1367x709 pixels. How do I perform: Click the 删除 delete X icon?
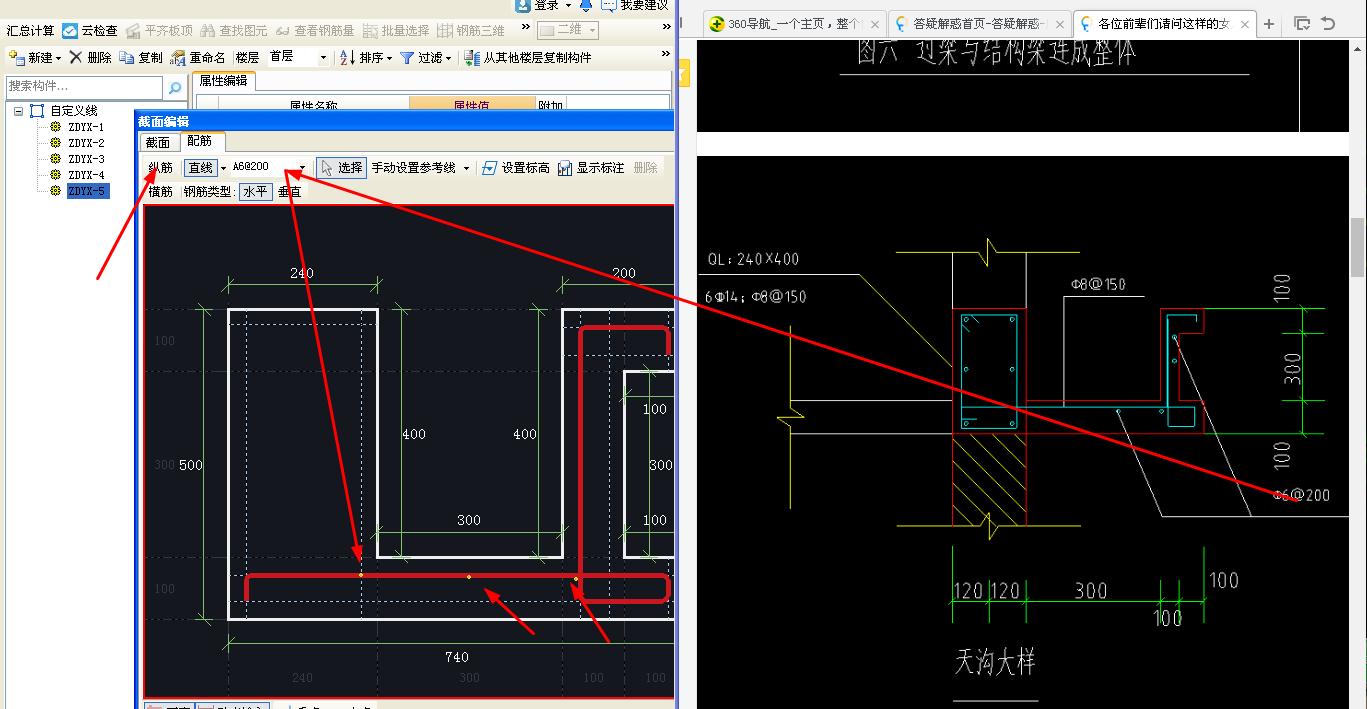tap(76, 58)
